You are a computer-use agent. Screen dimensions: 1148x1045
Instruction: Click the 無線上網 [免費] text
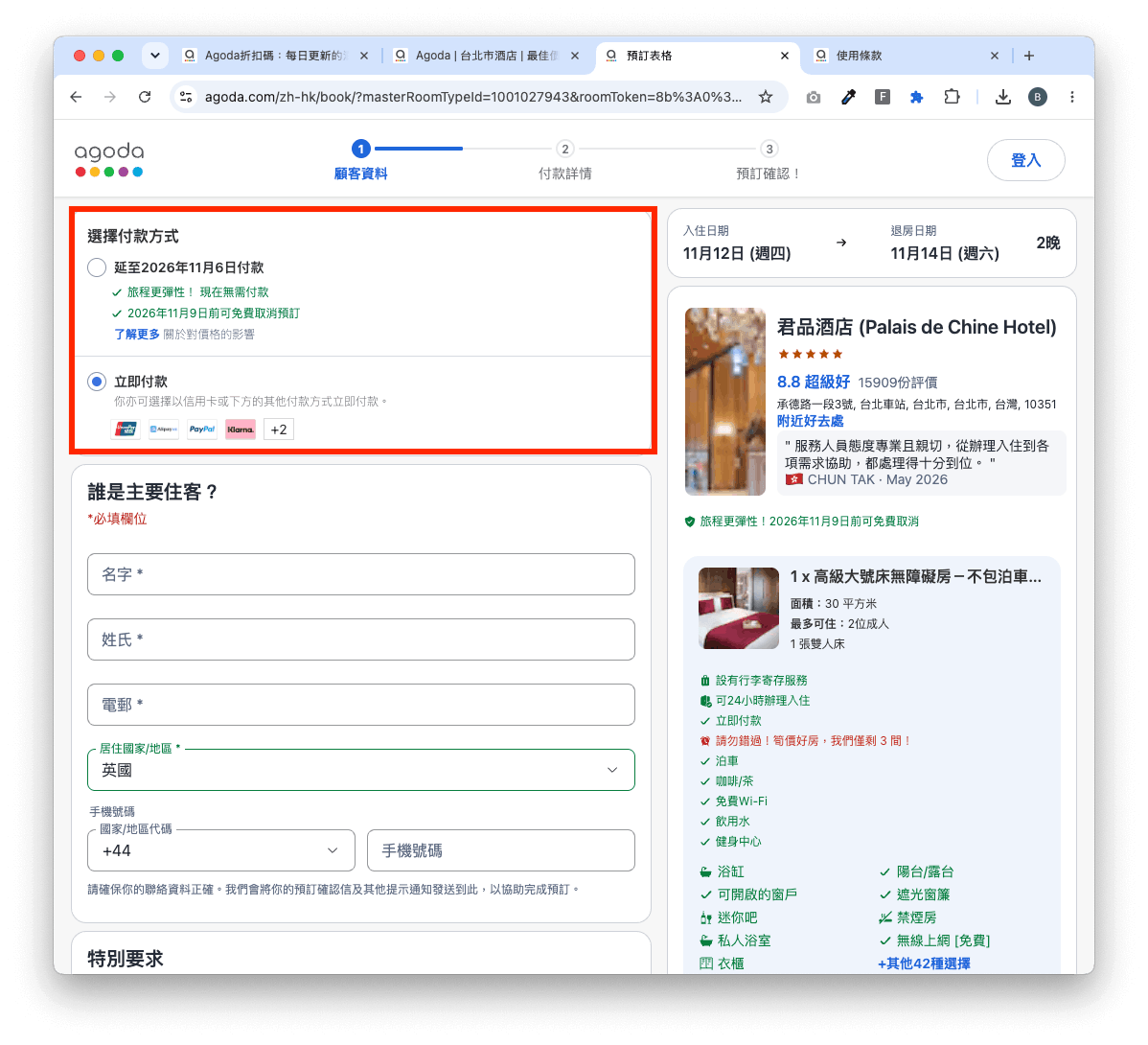tap(943, 940)
